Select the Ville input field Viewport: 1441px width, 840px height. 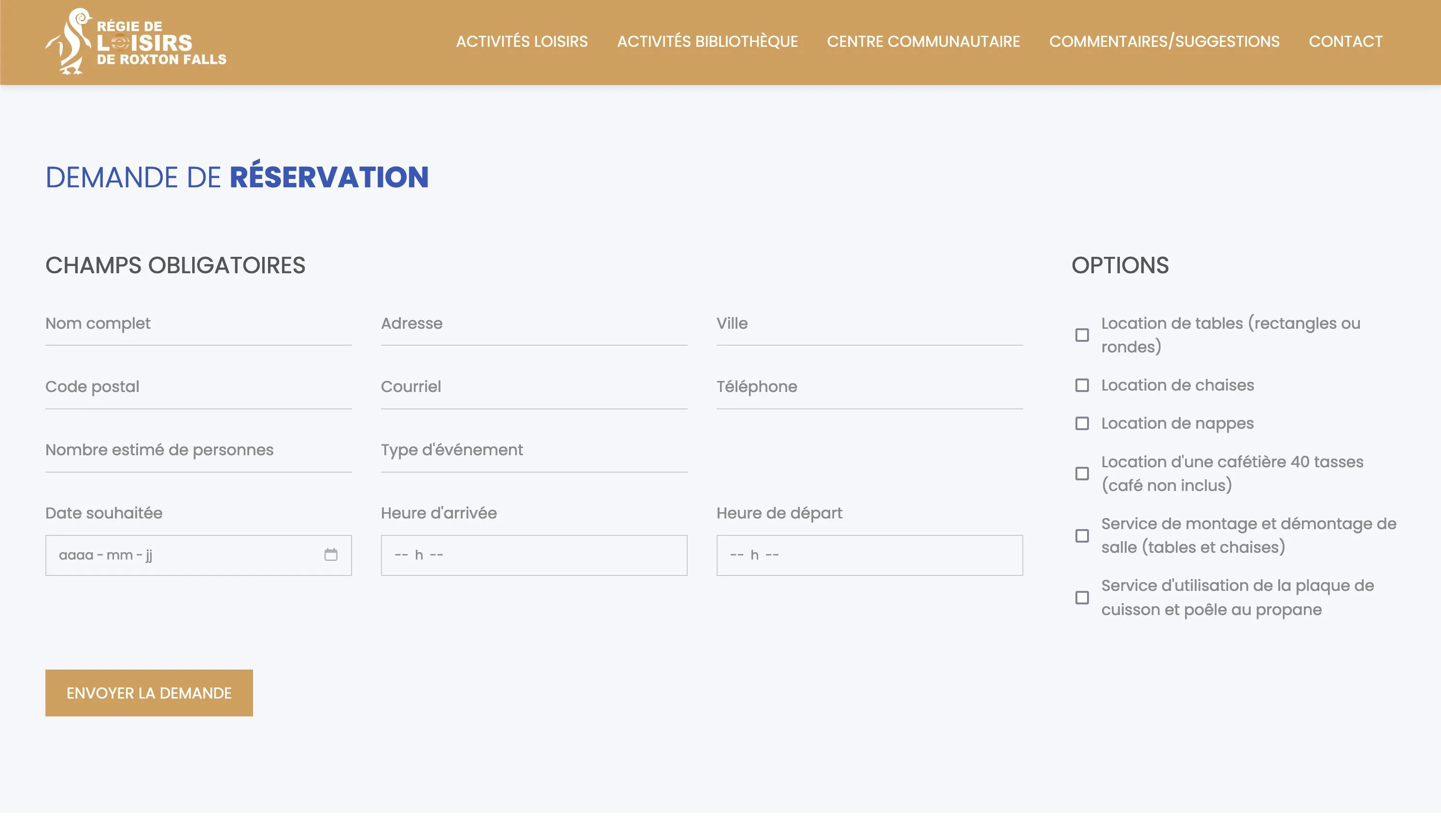[870, 324]
